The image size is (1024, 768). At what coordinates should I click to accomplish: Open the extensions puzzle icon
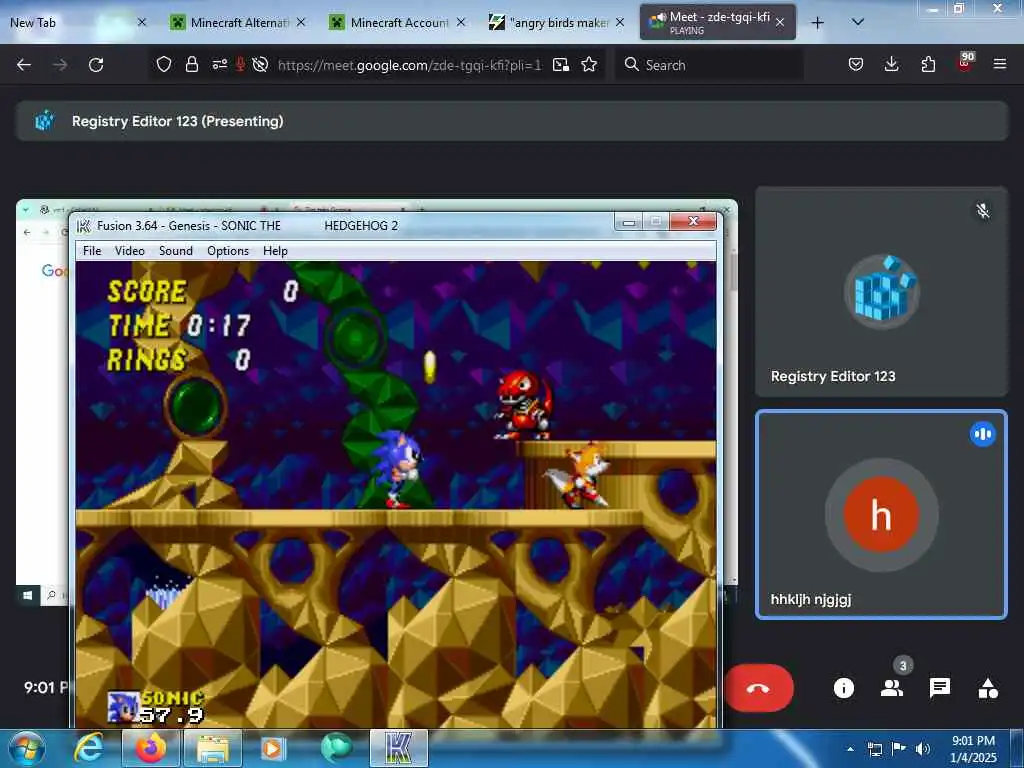pyautogui.click(x=928, y=64)
